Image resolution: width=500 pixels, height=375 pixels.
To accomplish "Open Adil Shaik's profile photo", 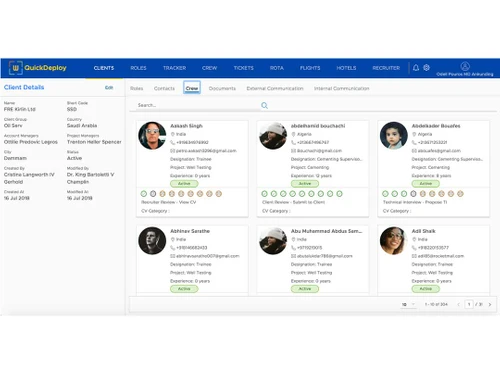I will (x=394, y=241).
